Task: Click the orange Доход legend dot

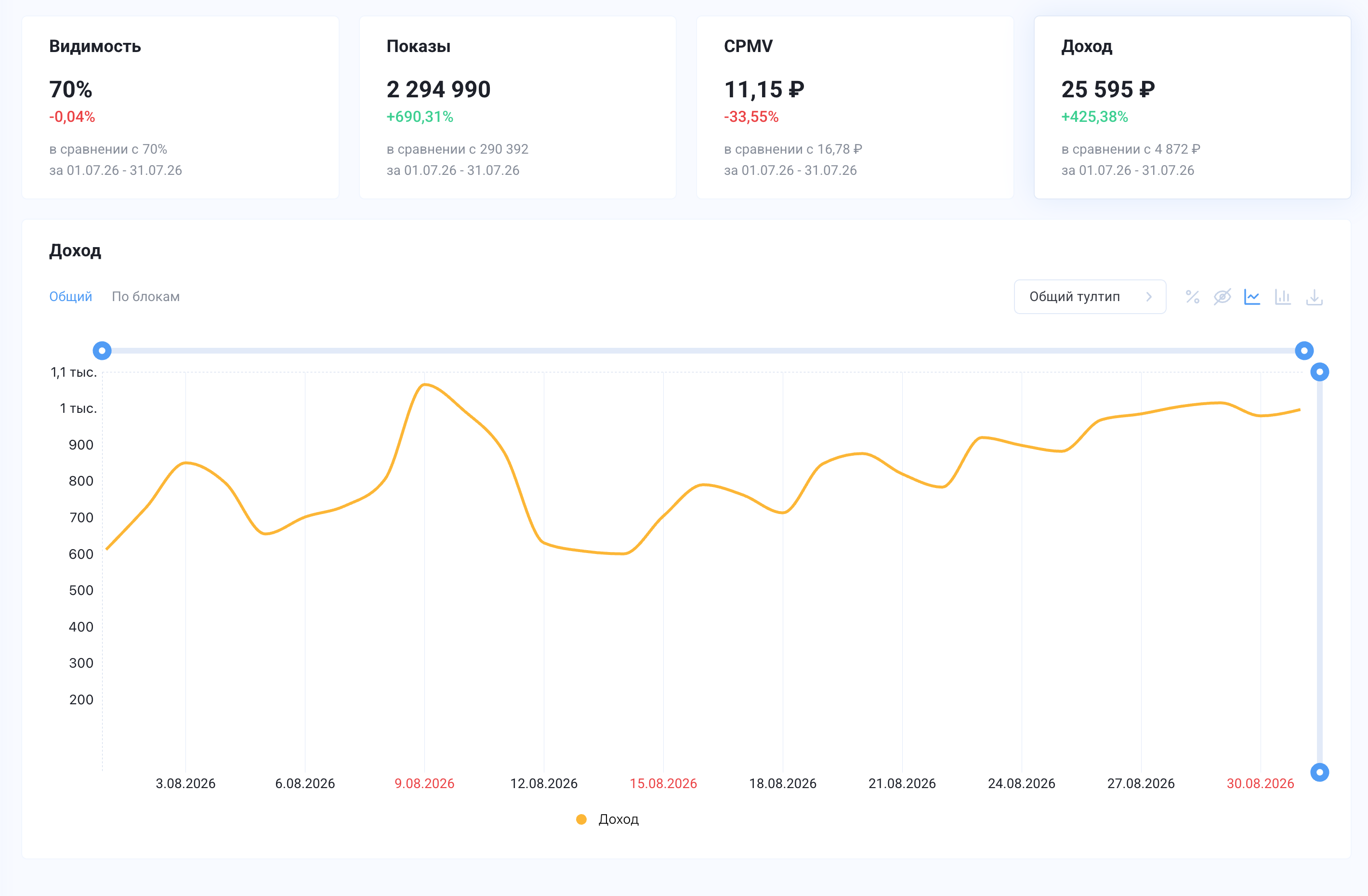Action: 581,819
